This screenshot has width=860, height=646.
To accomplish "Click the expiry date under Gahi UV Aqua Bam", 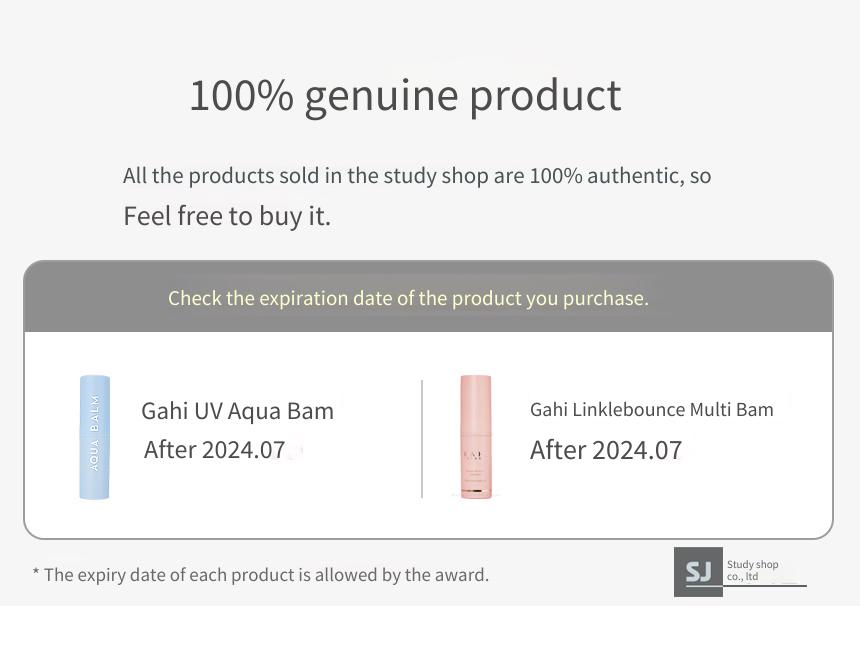I will click(214, 450).
